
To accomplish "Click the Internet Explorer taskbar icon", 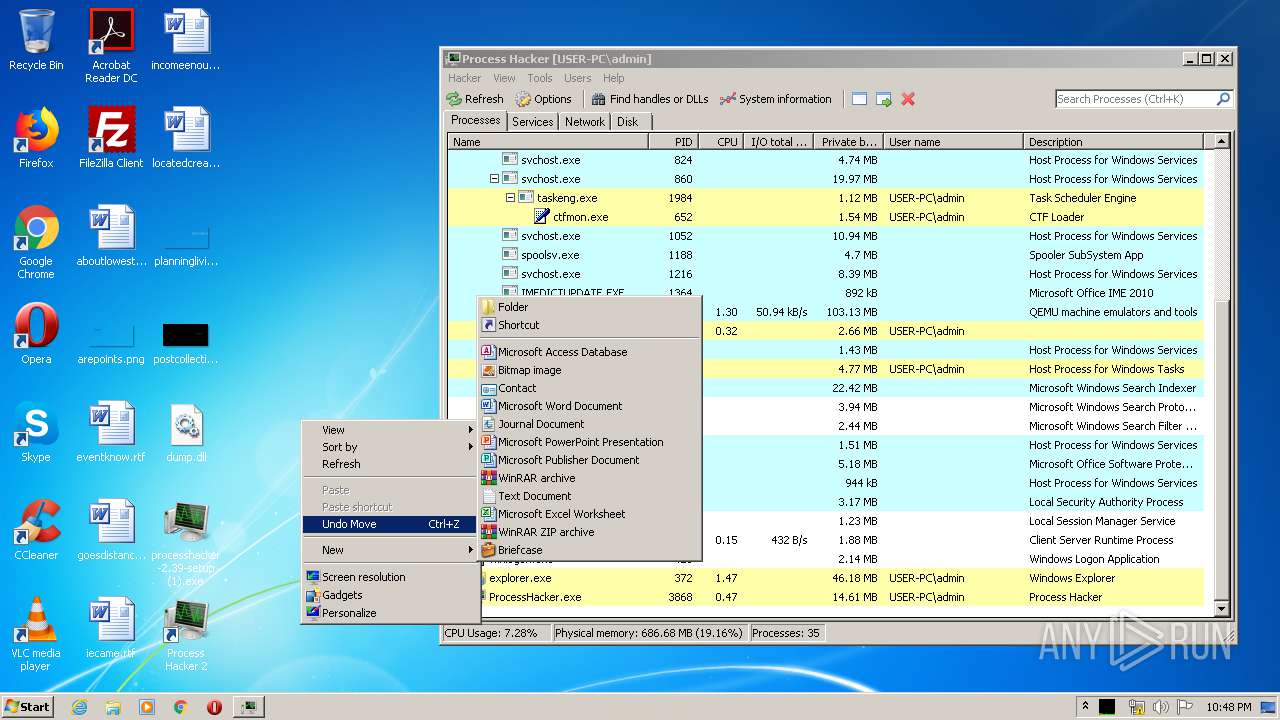I will [x=79, y=707].
